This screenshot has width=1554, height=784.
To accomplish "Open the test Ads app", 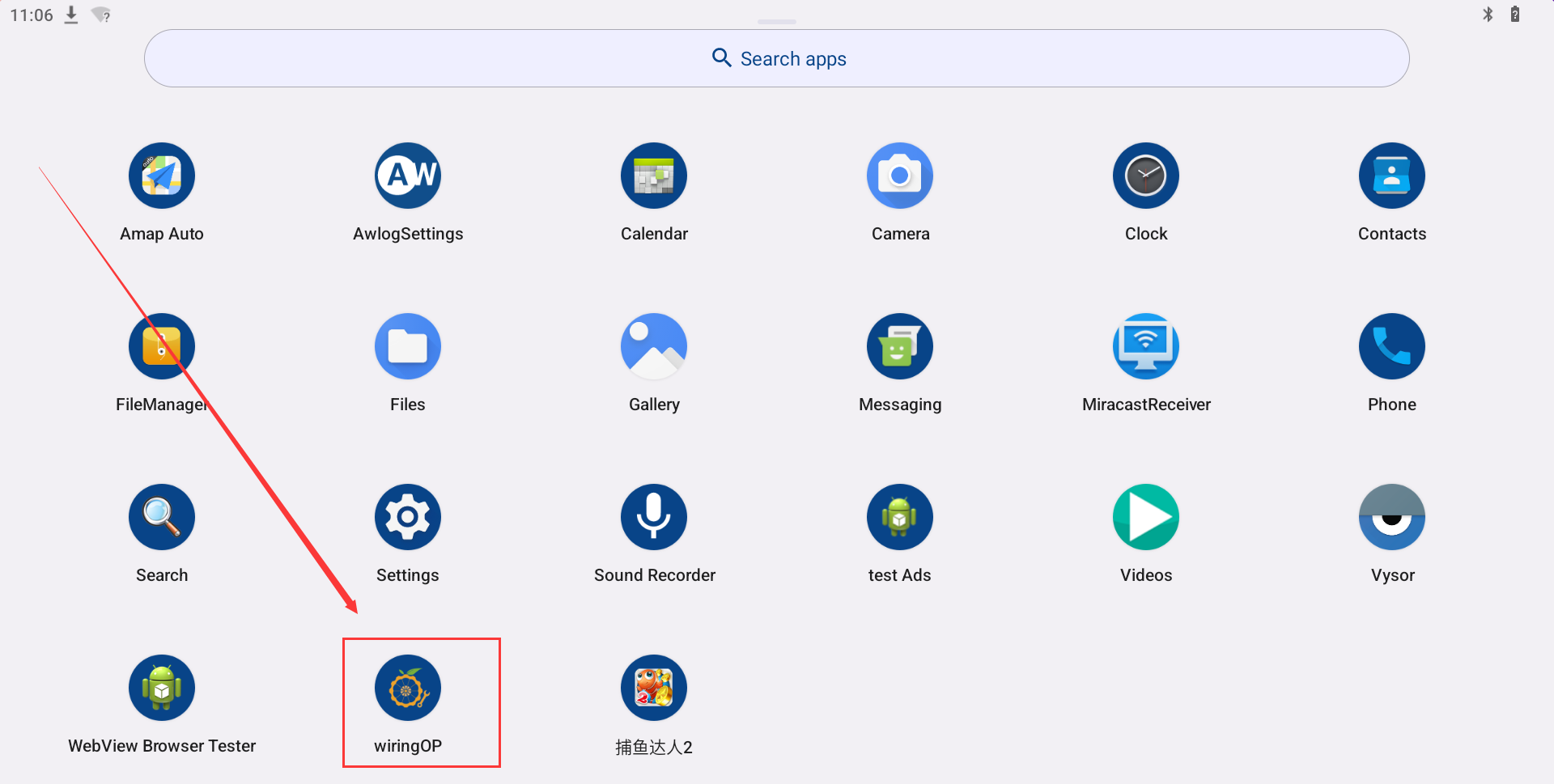I will tap(900, 517).
